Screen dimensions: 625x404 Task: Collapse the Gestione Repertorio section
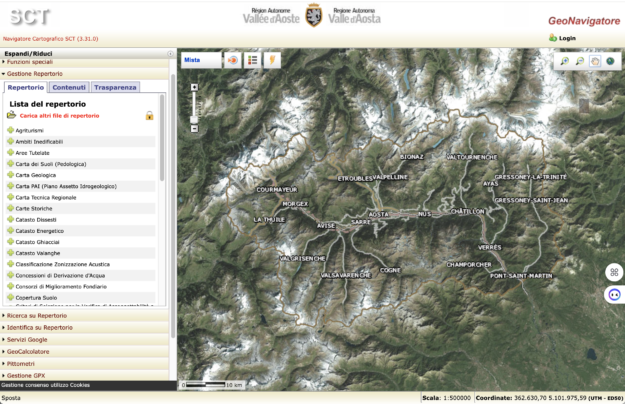pyautogui.click(x=85, y=74)
